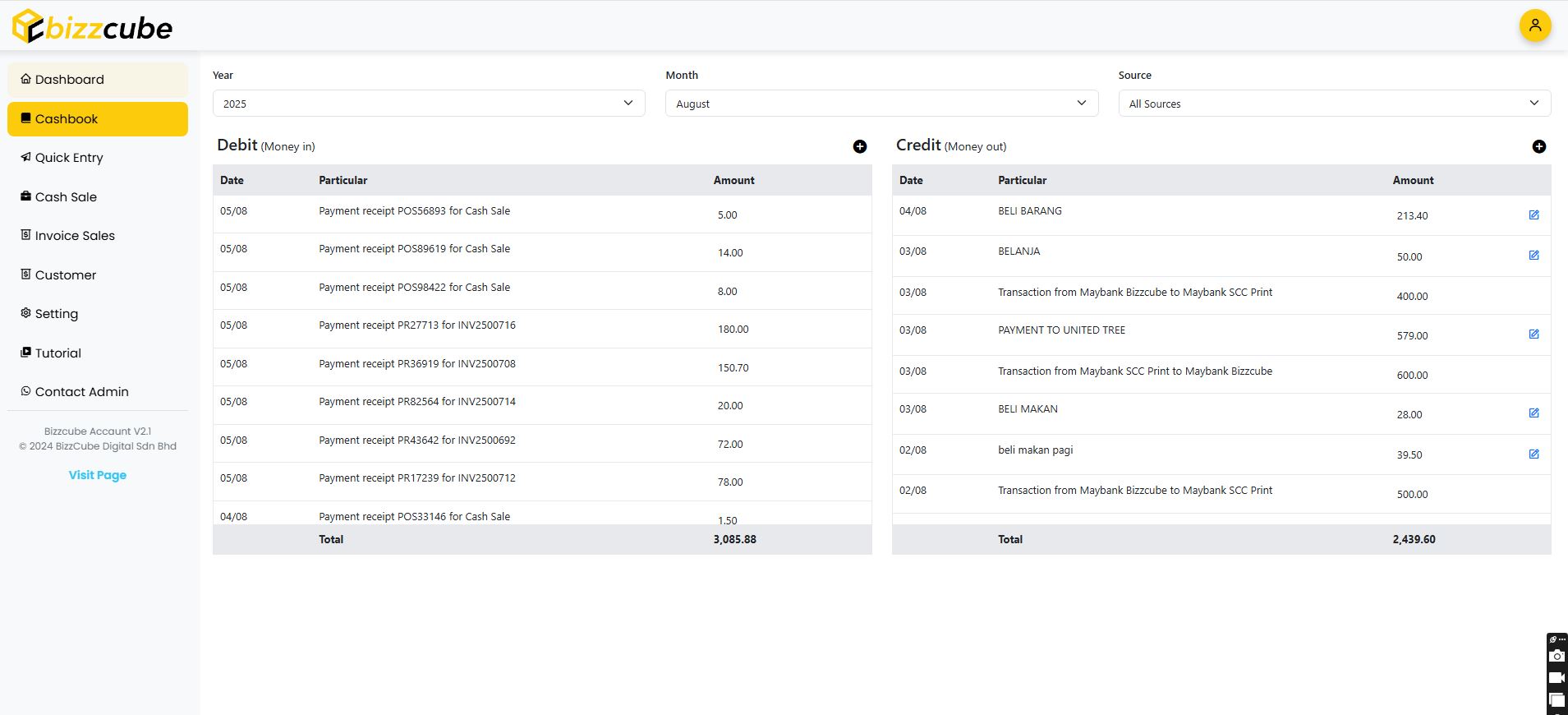Click the video record icon
1568x715 pixels.
coord(1557,678)
